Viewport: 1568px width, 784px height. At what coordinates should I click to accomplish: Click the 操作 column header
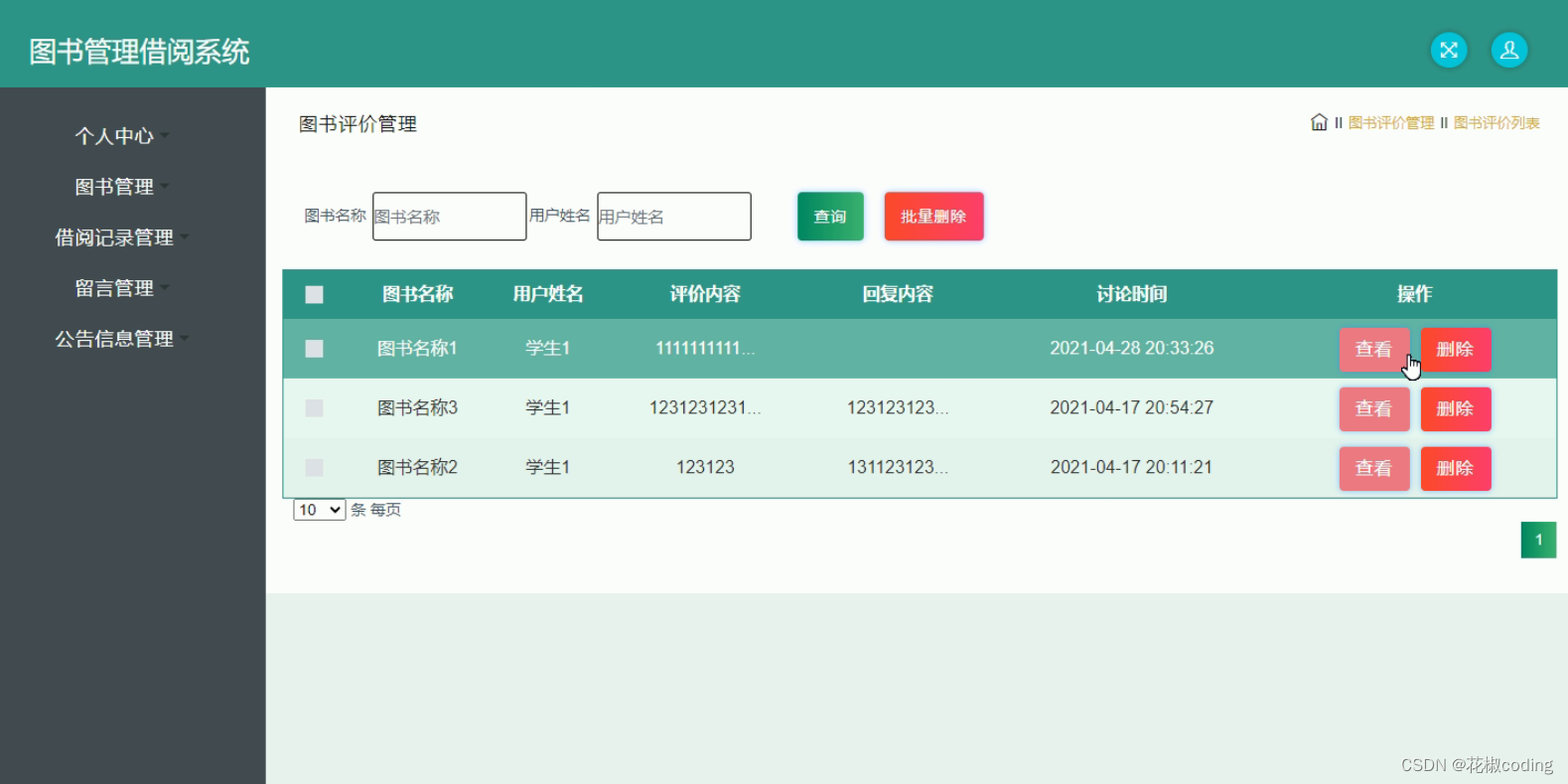tap(1414, 294)
